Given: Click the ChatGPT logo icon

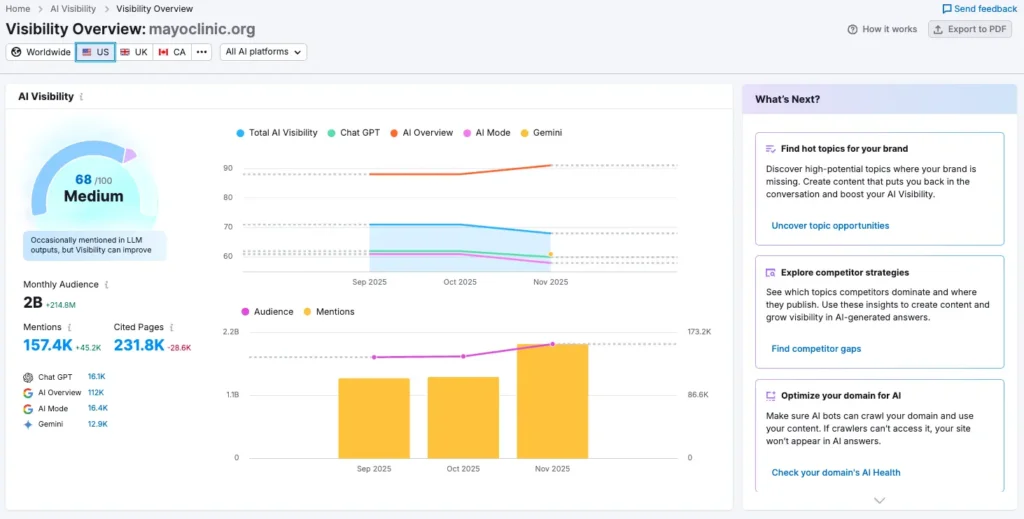Looking at the screenshot, I should click(27, 377).
